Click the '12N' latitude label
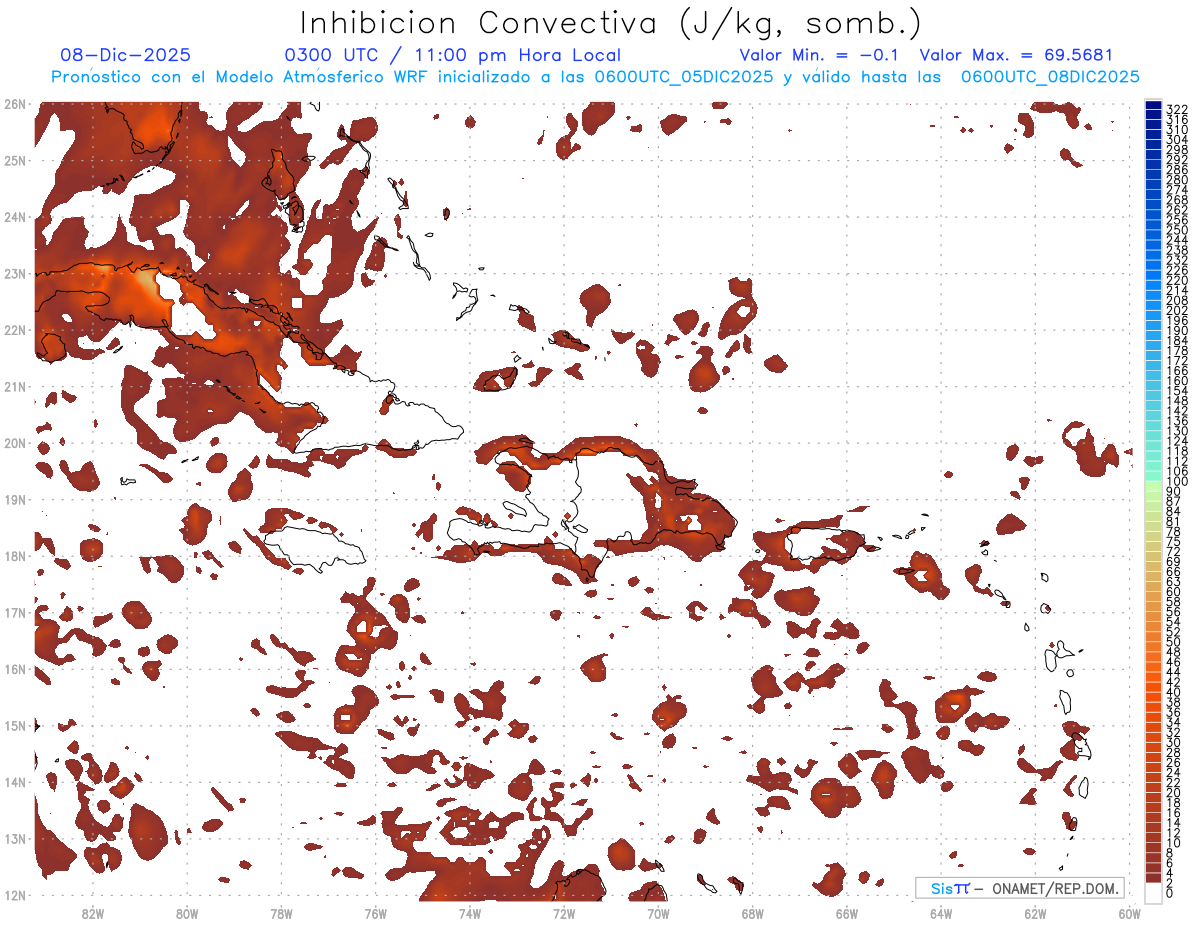This screenshot has height=927, width=1200. [15, 895]
